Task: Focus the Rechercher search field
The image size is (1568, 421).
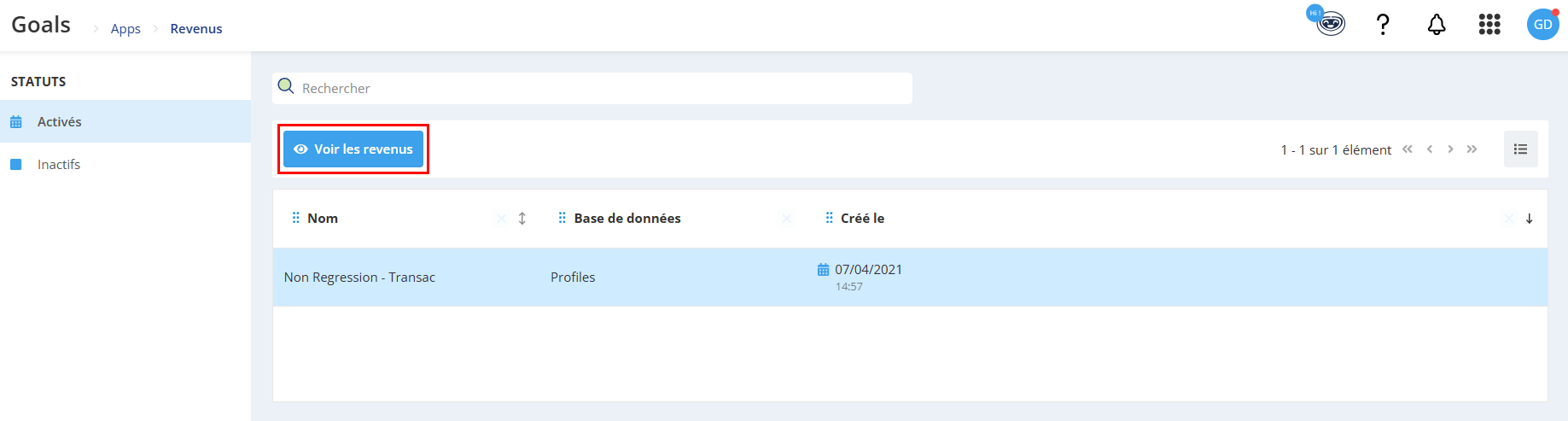Action: [592, 88]
